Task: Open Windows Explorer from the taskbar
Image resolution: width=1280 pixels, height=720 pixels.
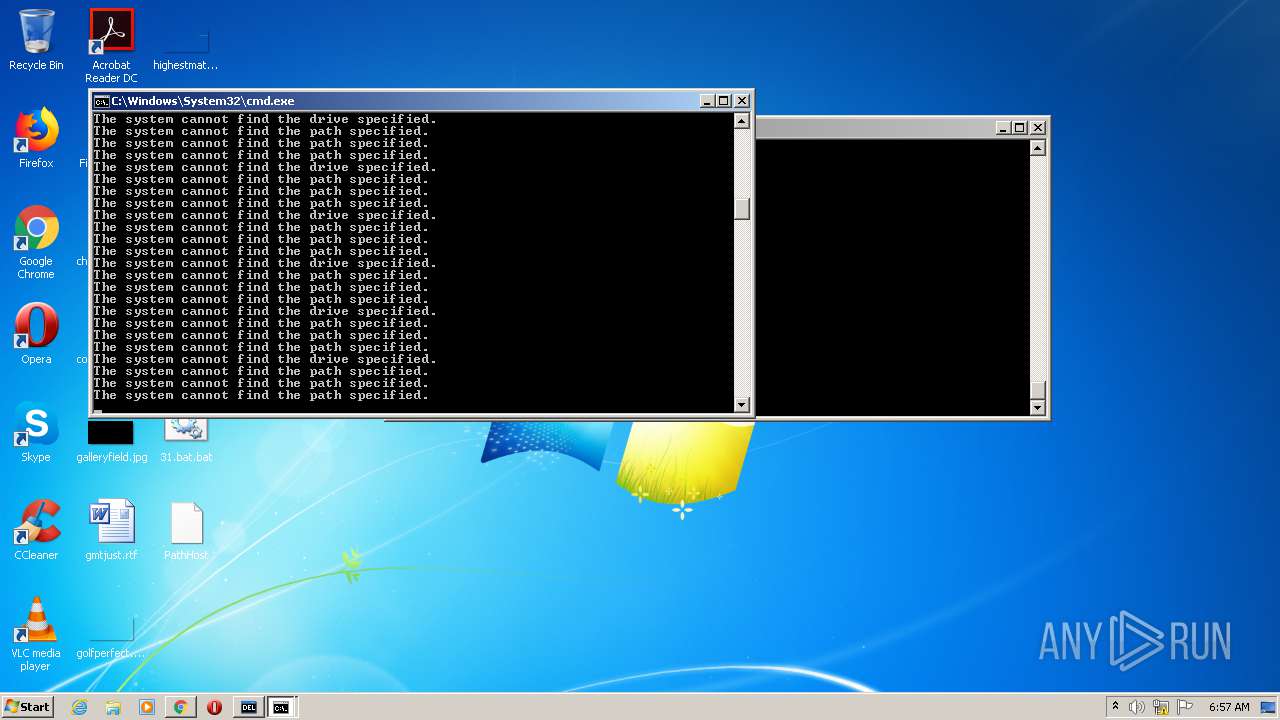Action: pos(113,707)
